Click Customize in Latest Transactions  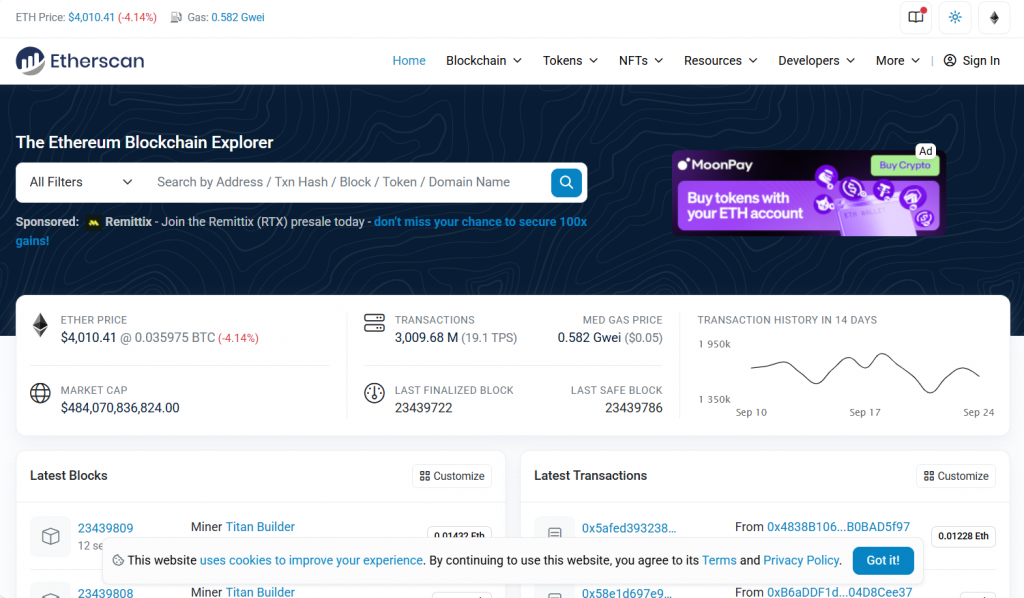[x=956, y=476]
